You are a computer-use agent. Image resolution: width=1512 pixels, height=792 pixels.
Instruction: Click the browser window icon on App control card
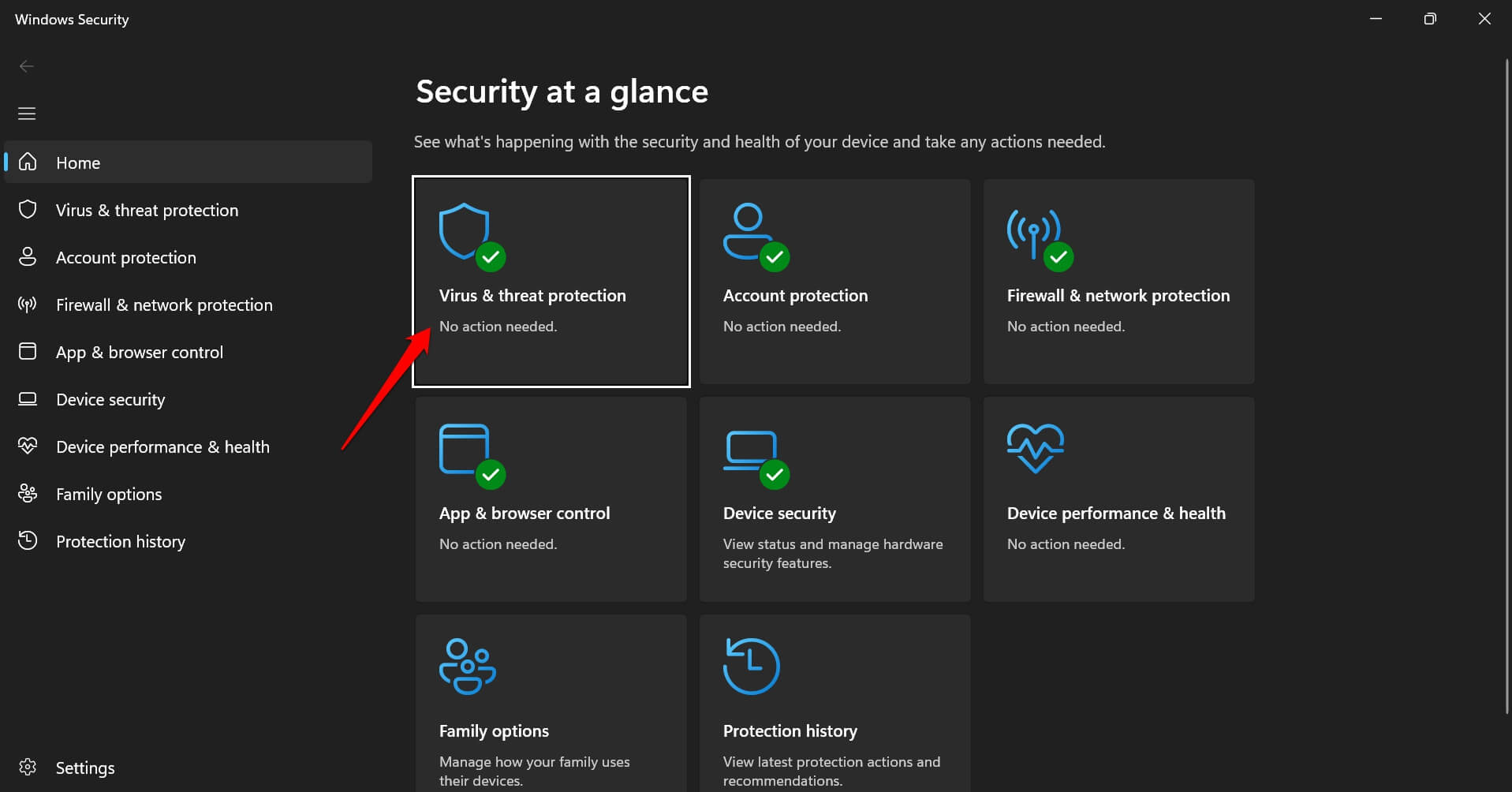coord(465,449)
